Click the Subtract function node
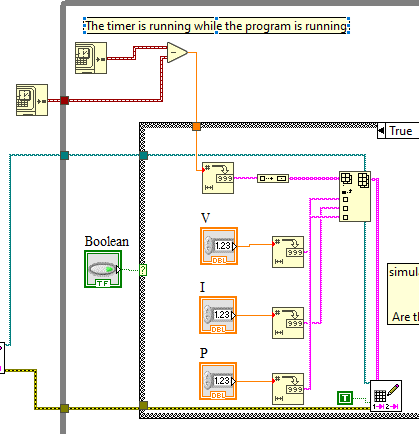The image size is (419, 434). (x=177, y=52)
